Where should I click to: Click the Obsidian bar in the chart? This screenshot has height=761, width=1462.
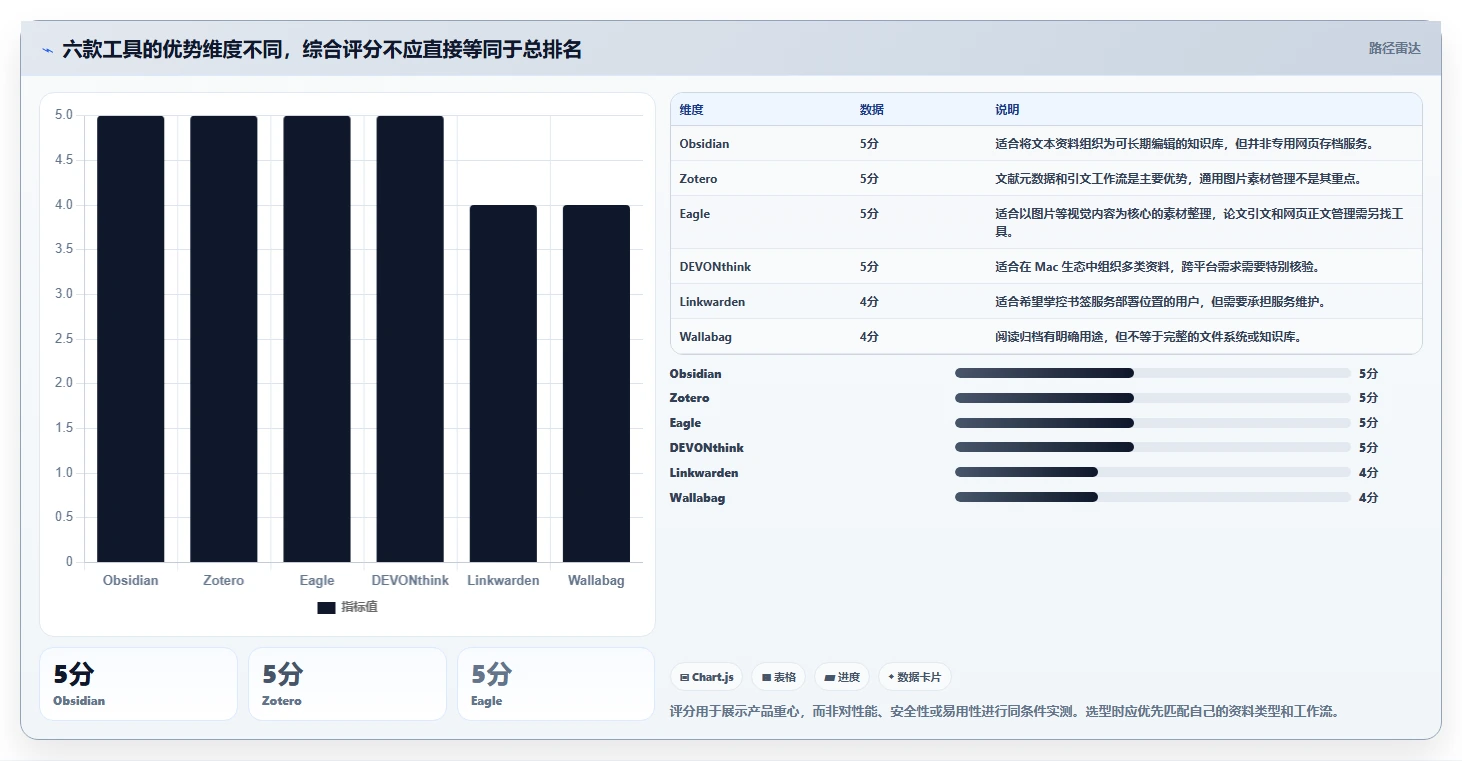pos(130,339)
